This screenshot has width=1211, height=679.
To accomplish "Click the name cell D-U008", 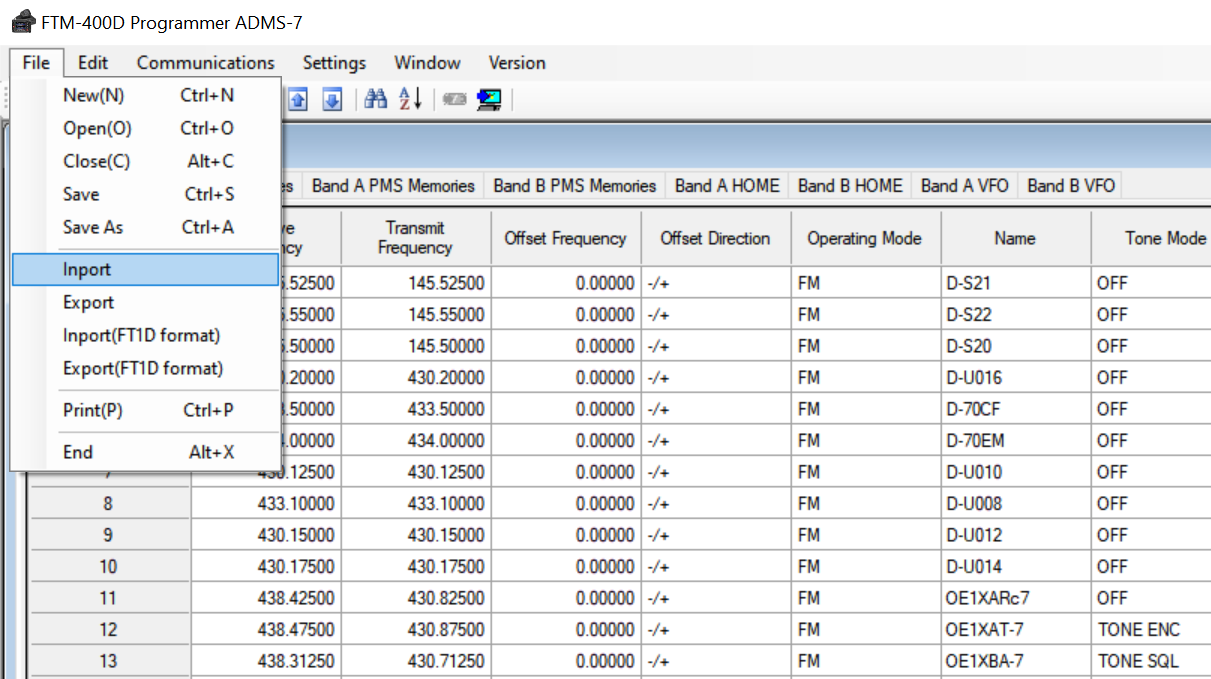I will (x=1015, y=503).
